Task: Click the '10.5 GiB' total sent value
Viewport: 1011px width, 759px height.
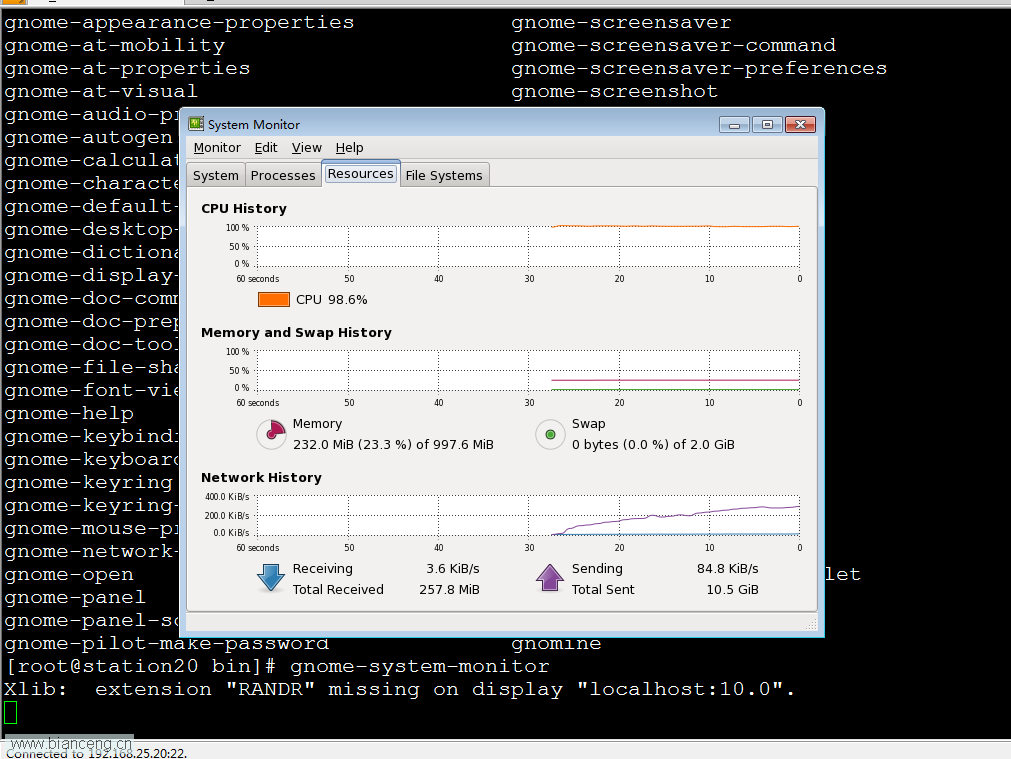Action: point(732,589)
